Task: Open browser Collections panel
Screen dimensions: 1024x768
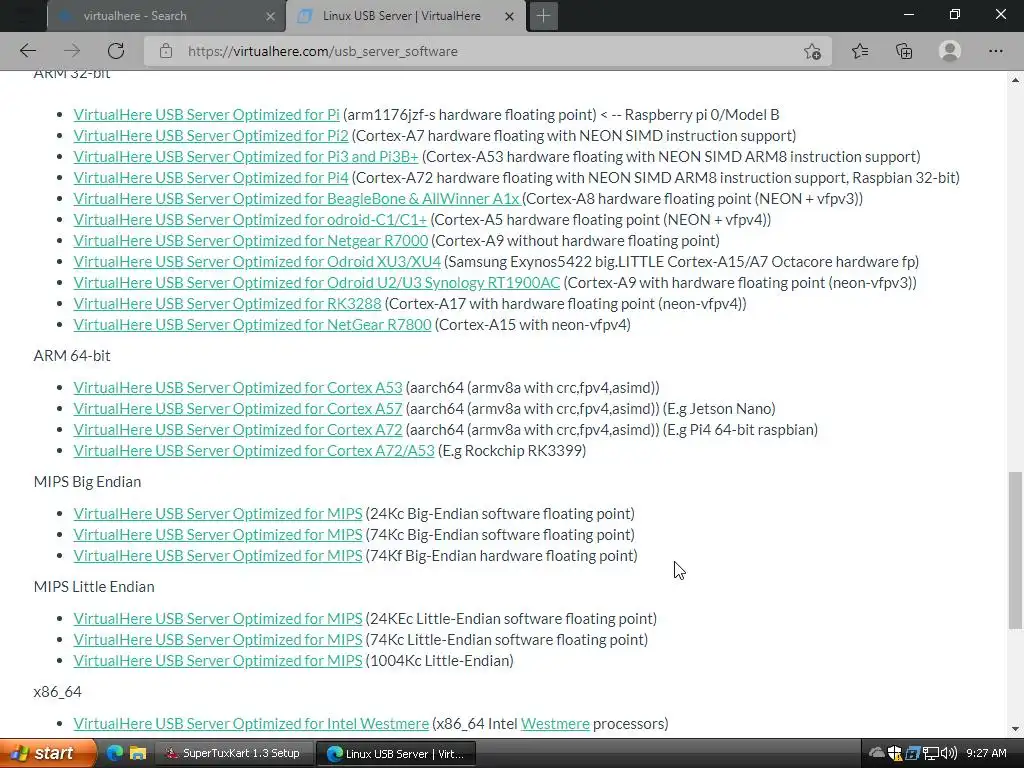Action: (x=904, y=51)
